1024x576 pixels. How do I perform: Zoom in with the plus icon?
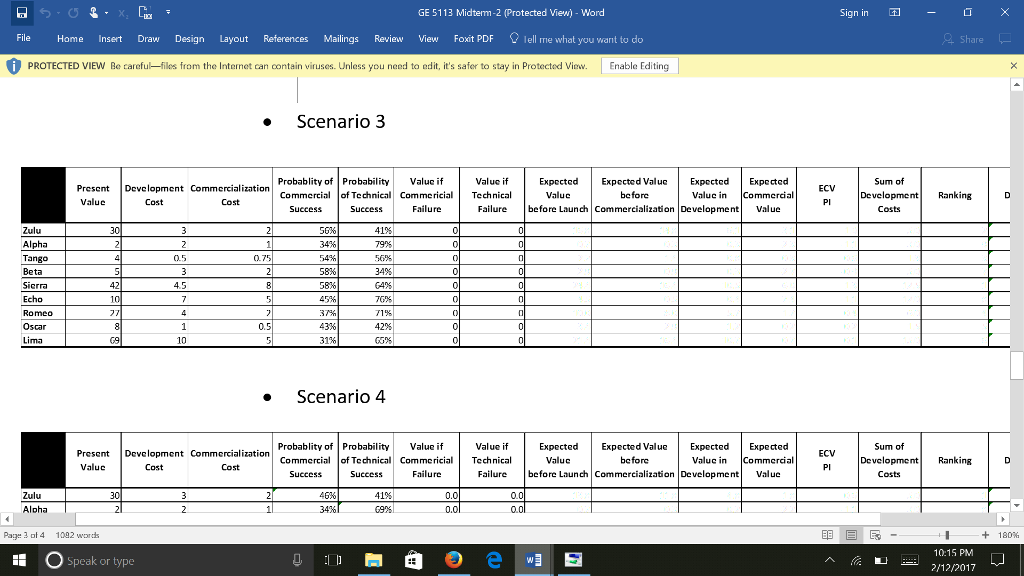click(986, 534)
